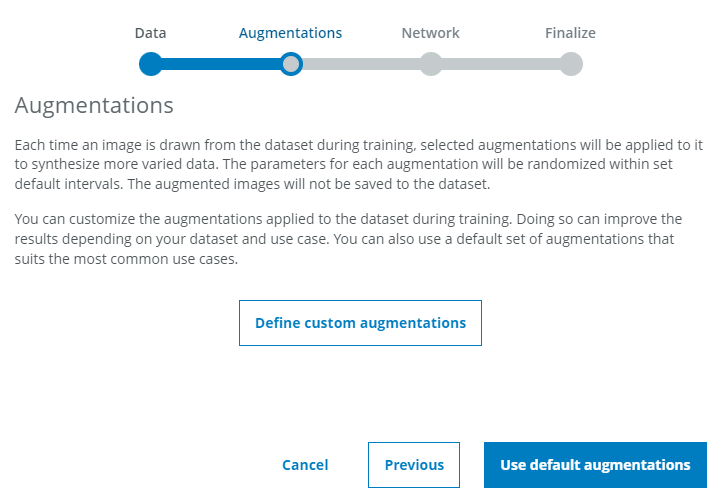Click blue progress bar between Data and Augmentations

tap(220, 65)
